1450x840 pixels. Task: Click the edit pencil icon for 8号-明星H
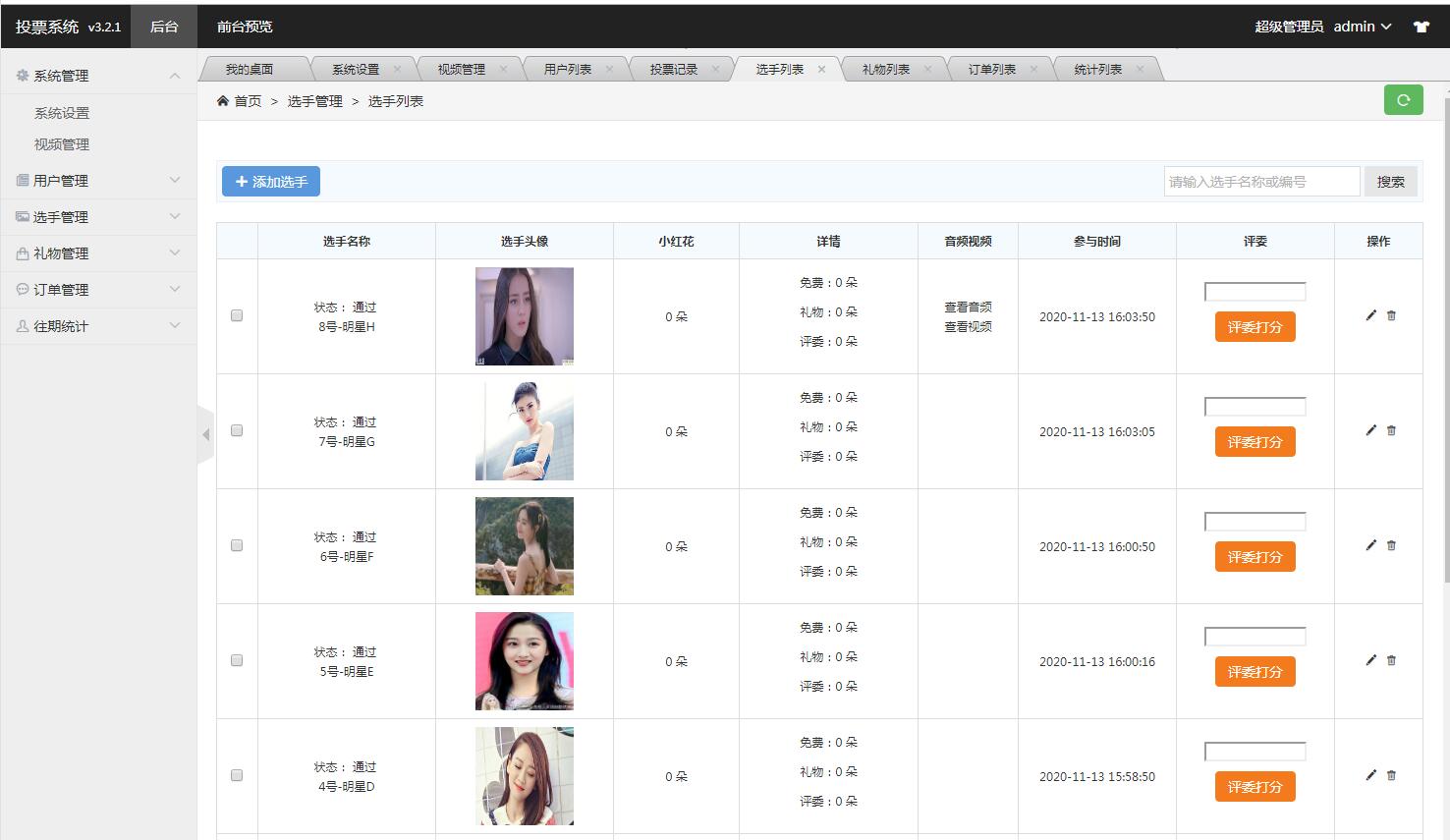pos(1370,315)
